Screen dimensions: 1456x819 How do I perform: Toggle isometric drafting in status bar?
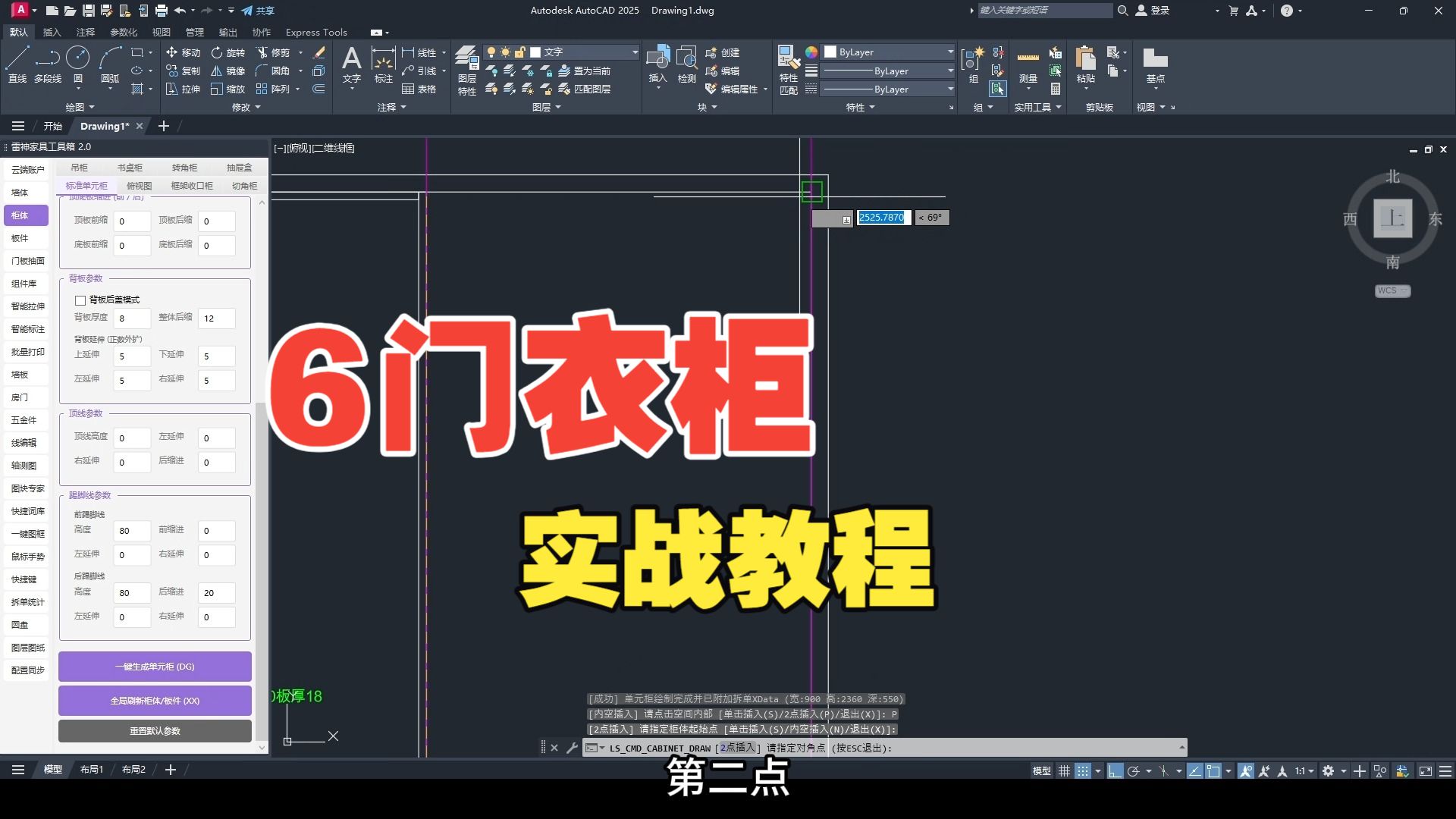(1164, 770)
